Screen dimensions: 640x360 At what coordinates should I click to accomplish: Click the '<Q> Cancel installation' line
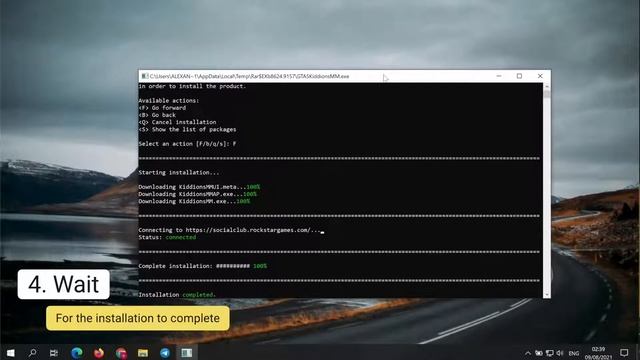[177, 122]
